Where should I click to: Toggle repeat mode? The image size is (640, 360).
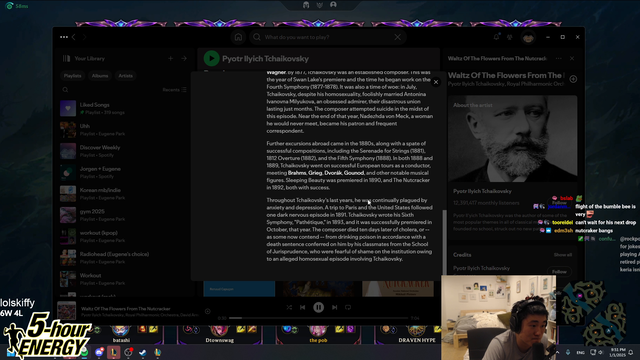(x=348, y=307)
